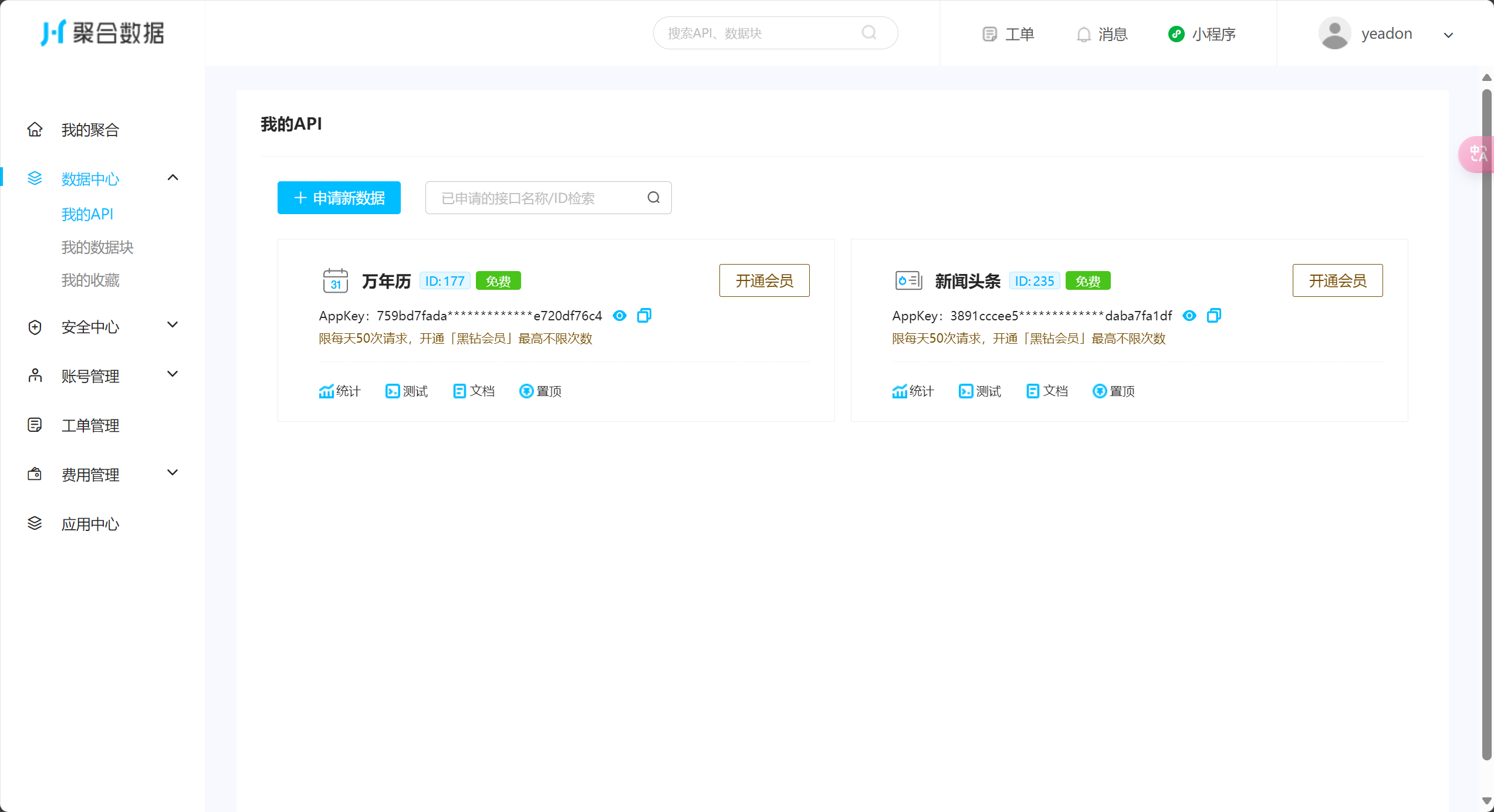This screenshot has width=1494, height=812.
Task: Pin 新闻头条 using the 置顶 icon
Action: [x=1100, y=391]
